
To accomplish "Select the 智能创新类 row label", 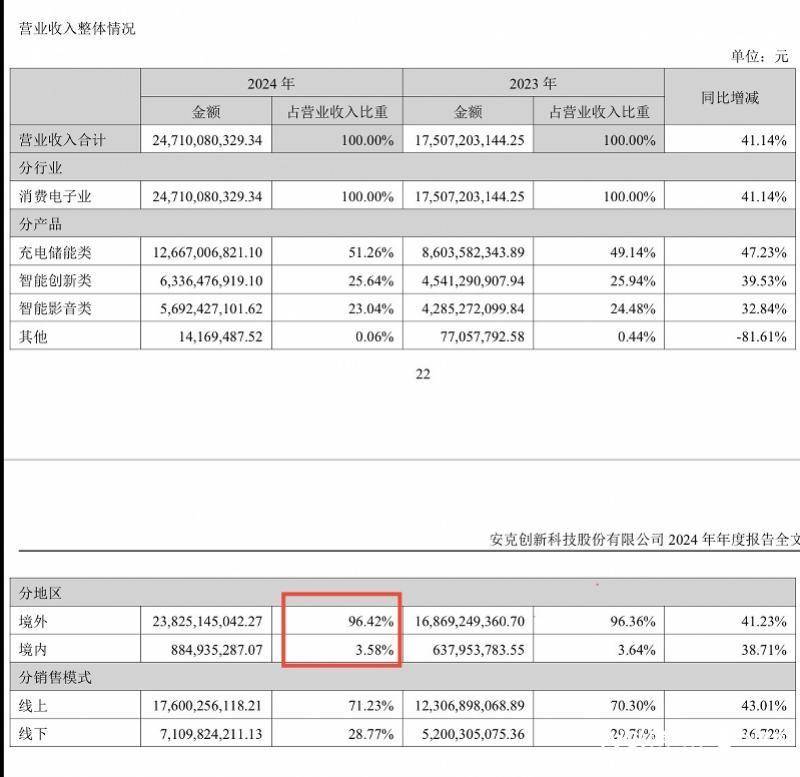I will pos(55,280).
